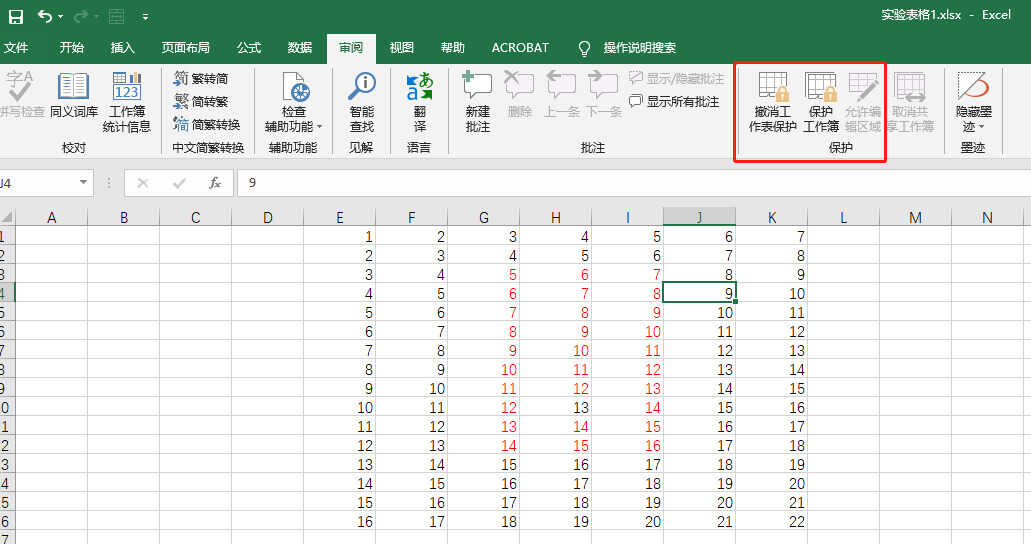Open 同义词库 thesaurus

74,96
